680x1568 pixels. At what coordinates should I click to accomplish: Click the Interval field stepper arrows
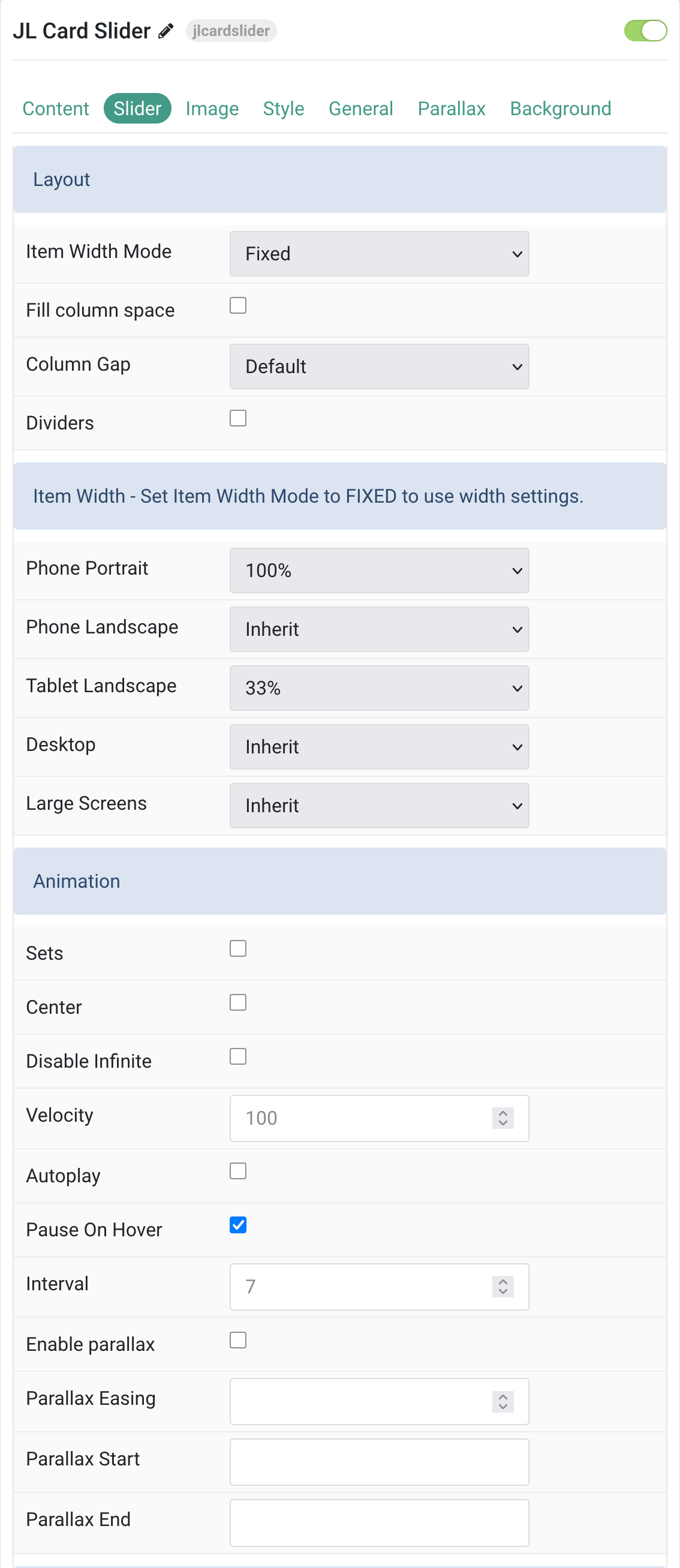pyautogui.click(x=503, y=1286)
